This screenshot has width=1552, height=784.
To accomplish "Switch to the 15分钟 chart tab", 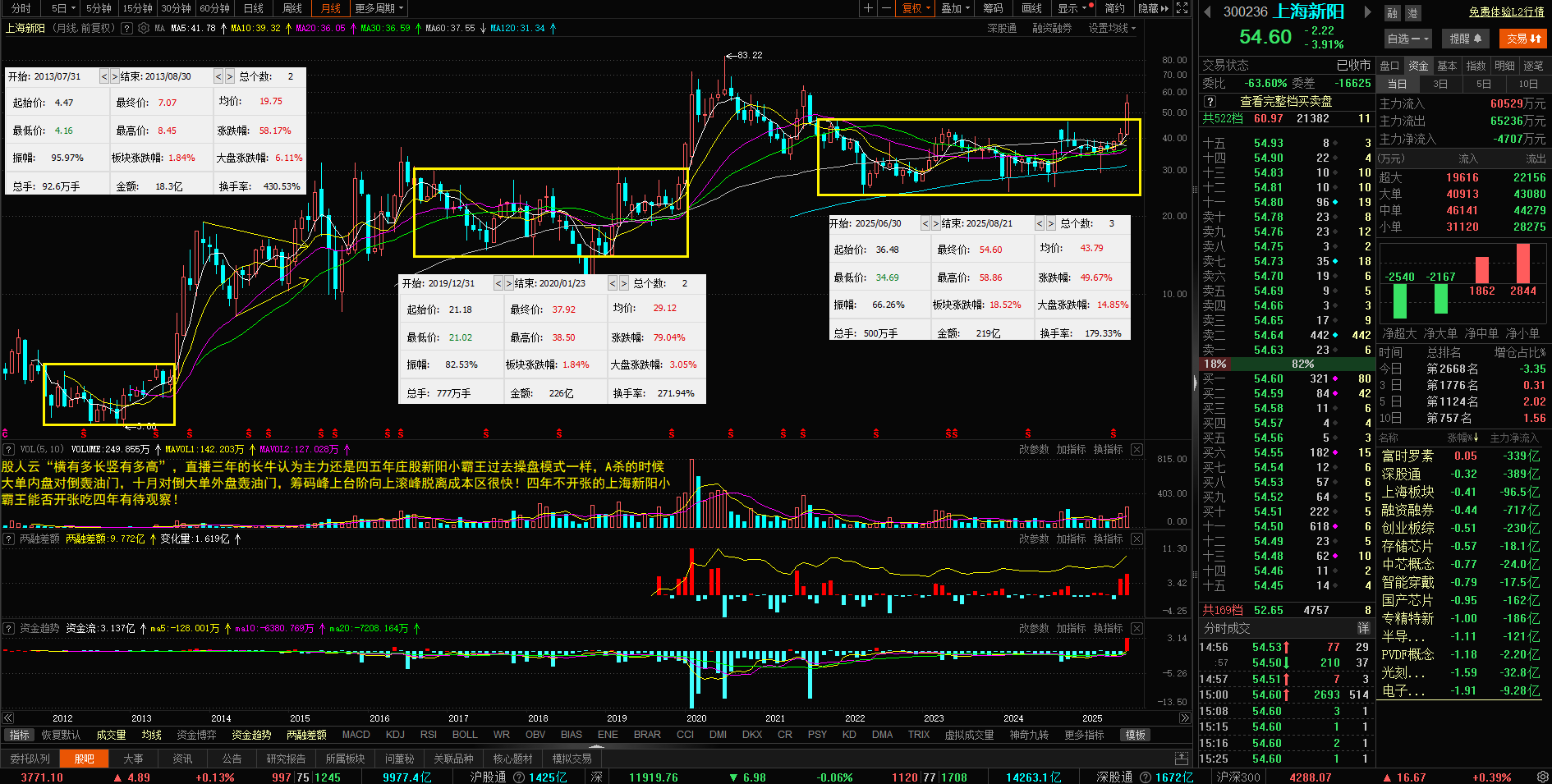I will (x=138, y=8).
